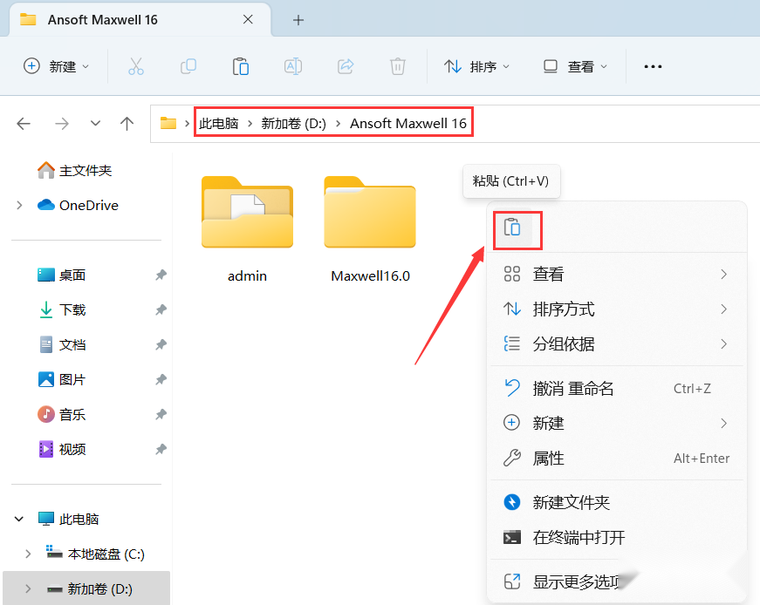Image resolution: width=760 pixels, height=605 pixels.
Task: Expand 新加卷 (D:) tree node
Action: click(x=28, y=589)
